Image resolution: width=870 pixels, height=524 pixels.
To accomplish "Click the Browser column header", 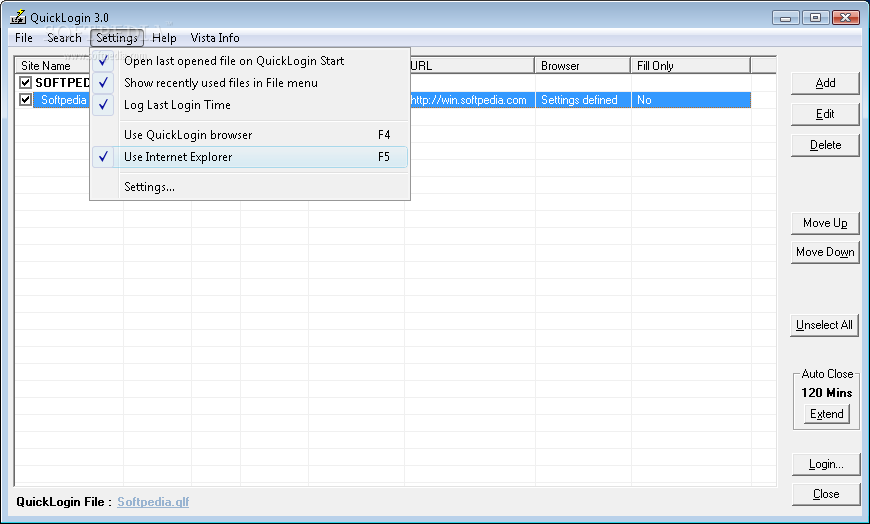I will [583, 66].
